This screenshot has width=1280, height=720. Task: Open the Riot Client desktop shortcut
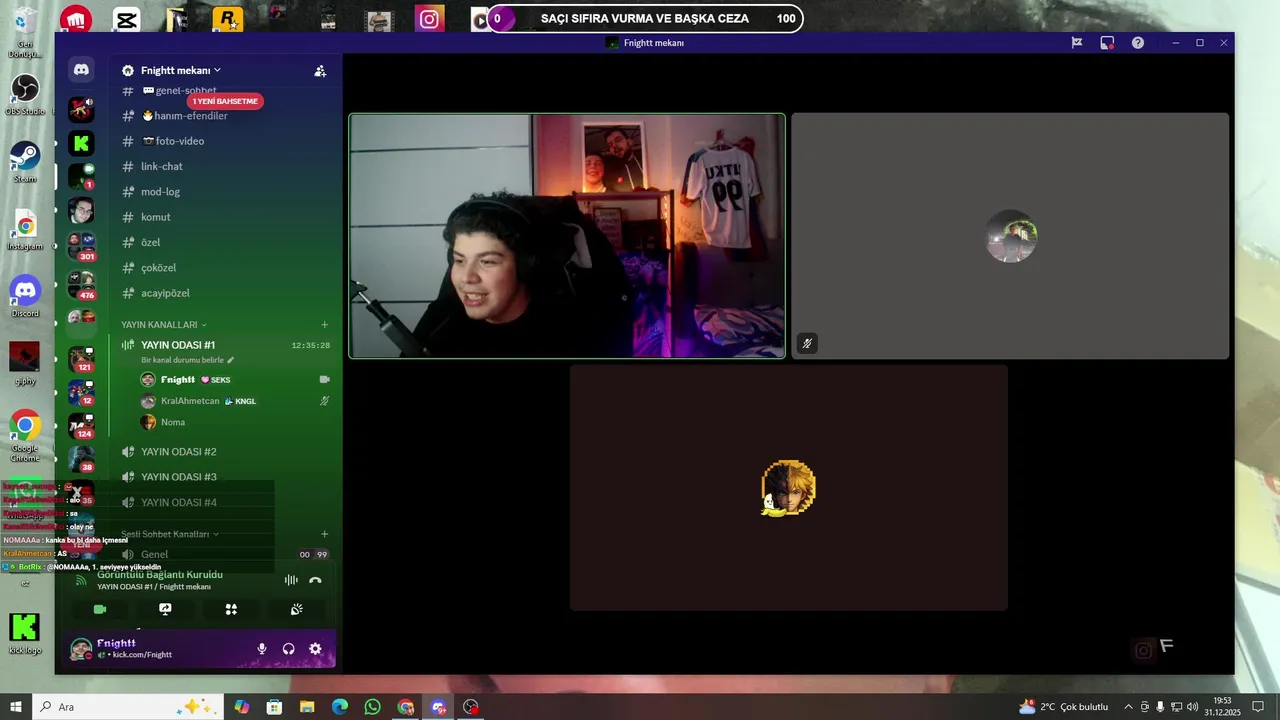point(75,18)
